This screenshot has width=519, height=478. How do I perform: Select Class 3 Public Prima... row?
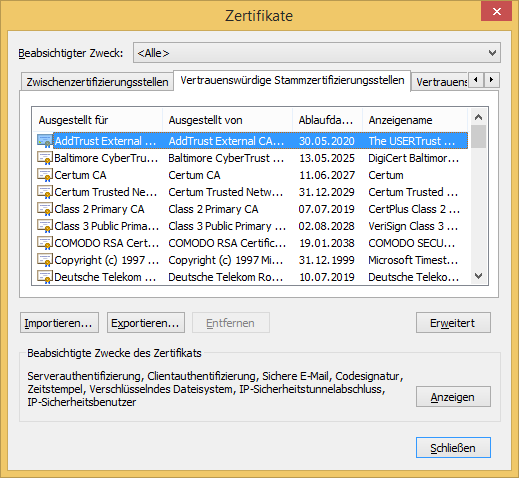pos(252,226)
